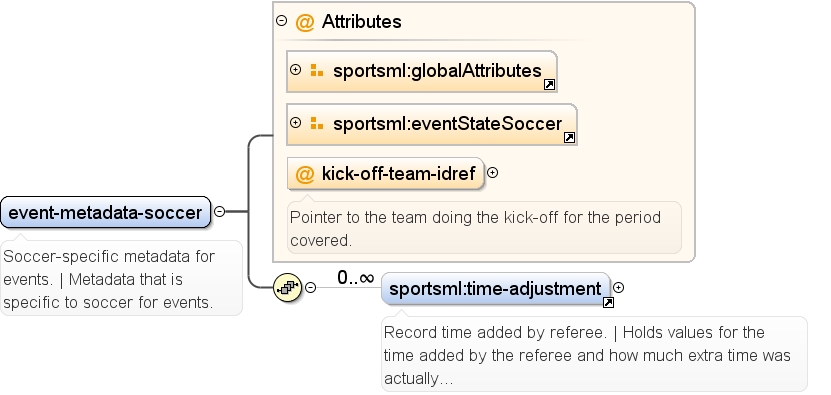Click the @ icon of kick-off-team-idref
Screen dimensions: 831x395
click(305, 174)
